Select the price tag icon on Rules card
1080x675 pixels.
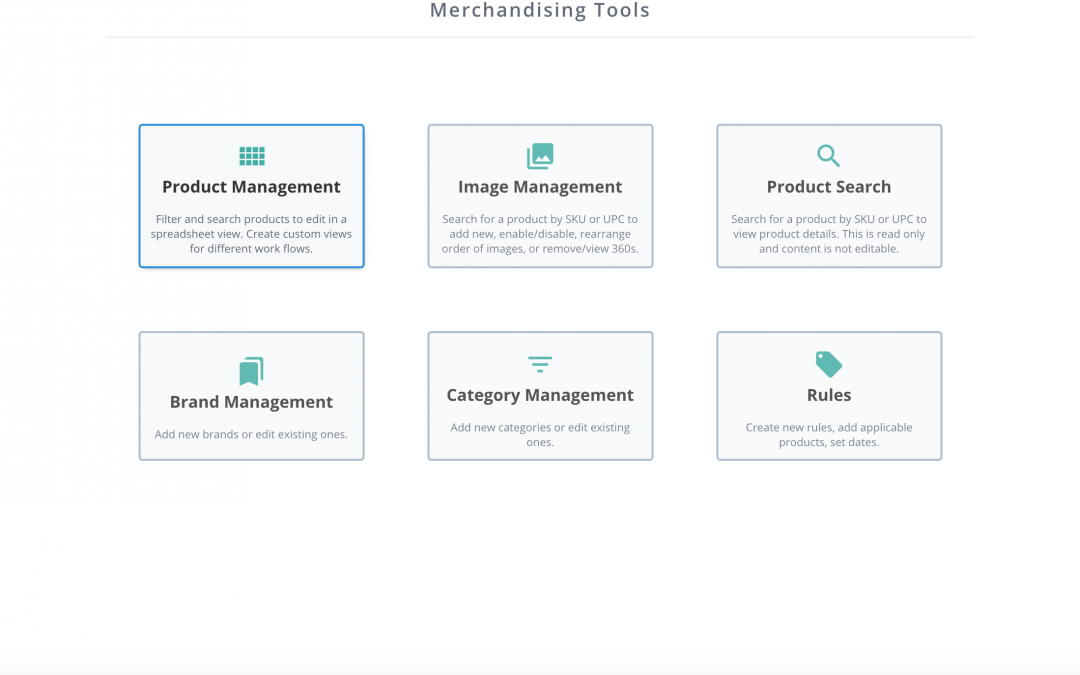[828, 364]
